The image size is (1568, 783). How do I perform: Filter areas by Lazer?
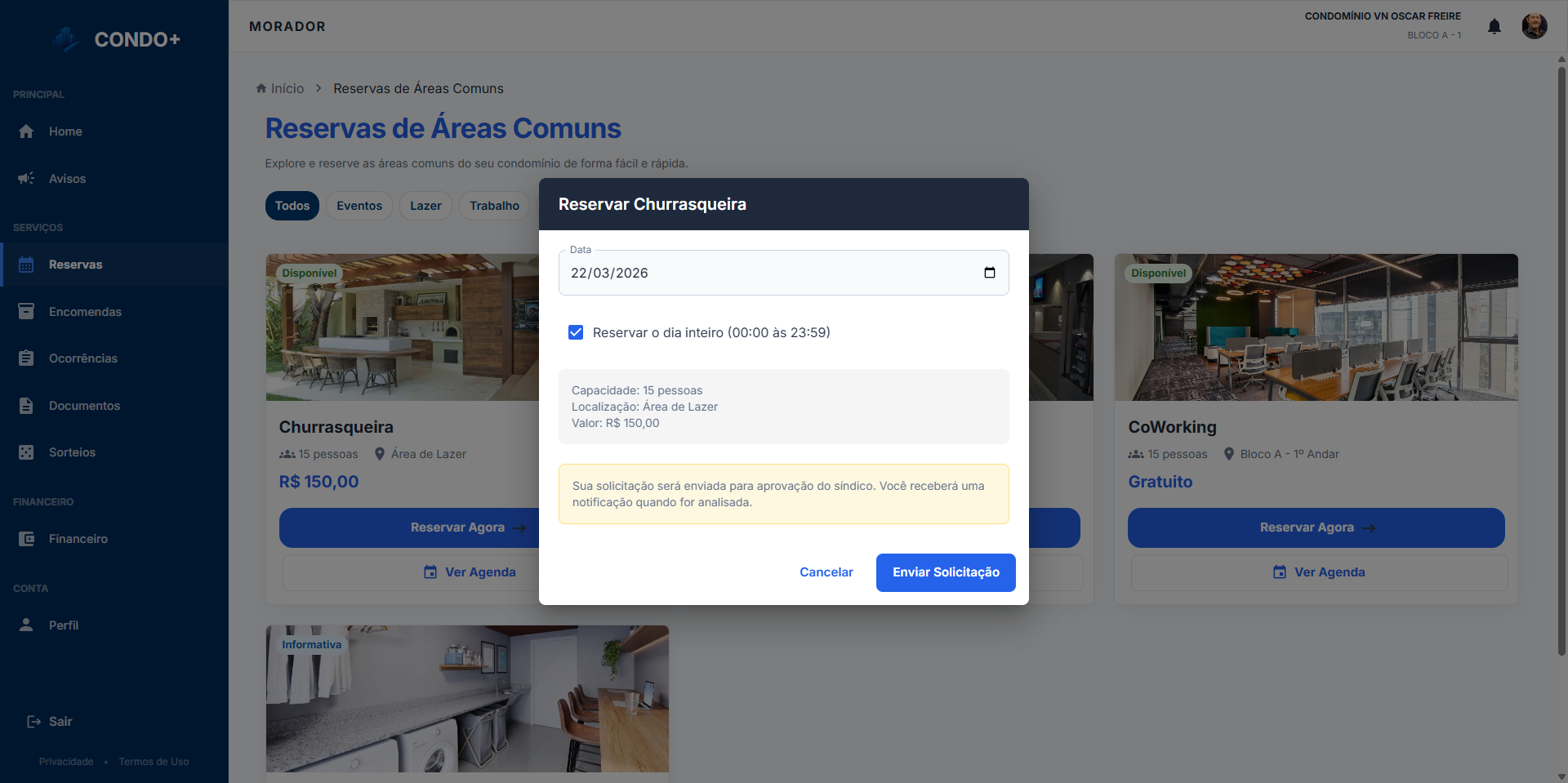point(425,206)
